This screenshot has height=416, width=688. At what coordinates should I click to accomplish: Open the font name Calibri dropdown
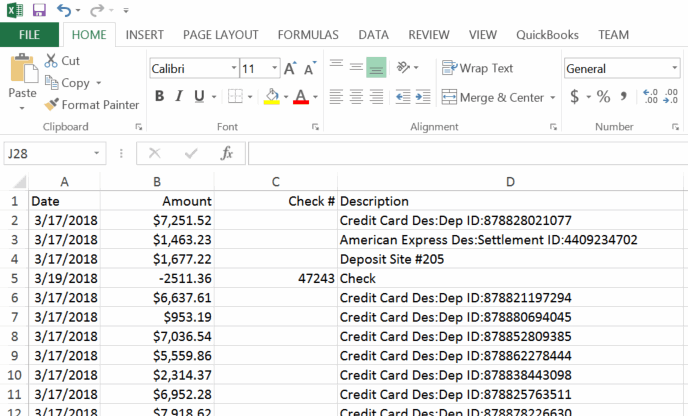coord(233,69)
